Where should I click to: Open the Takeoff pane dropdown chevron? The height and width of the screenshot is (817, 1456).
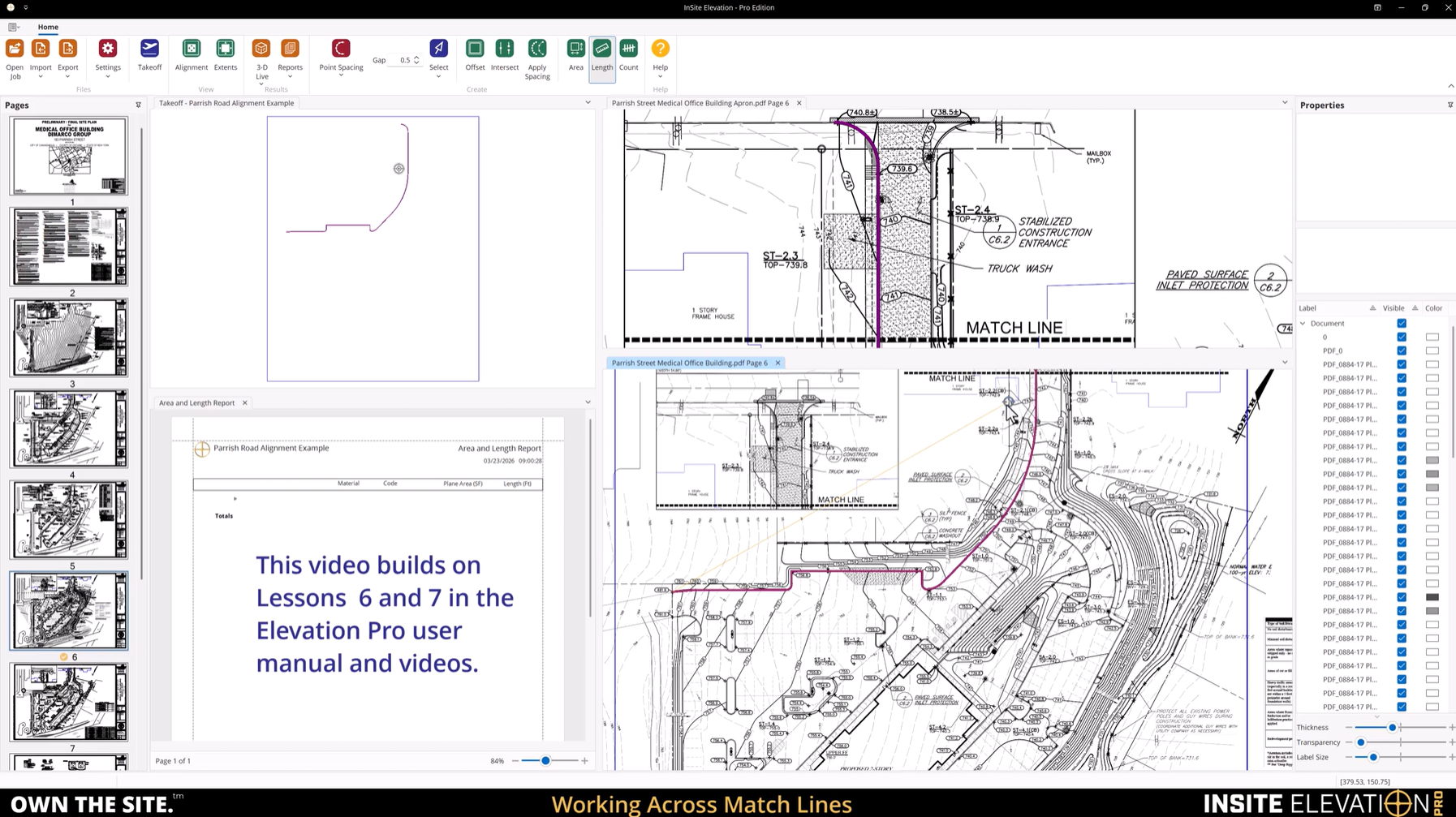(588, 103)
